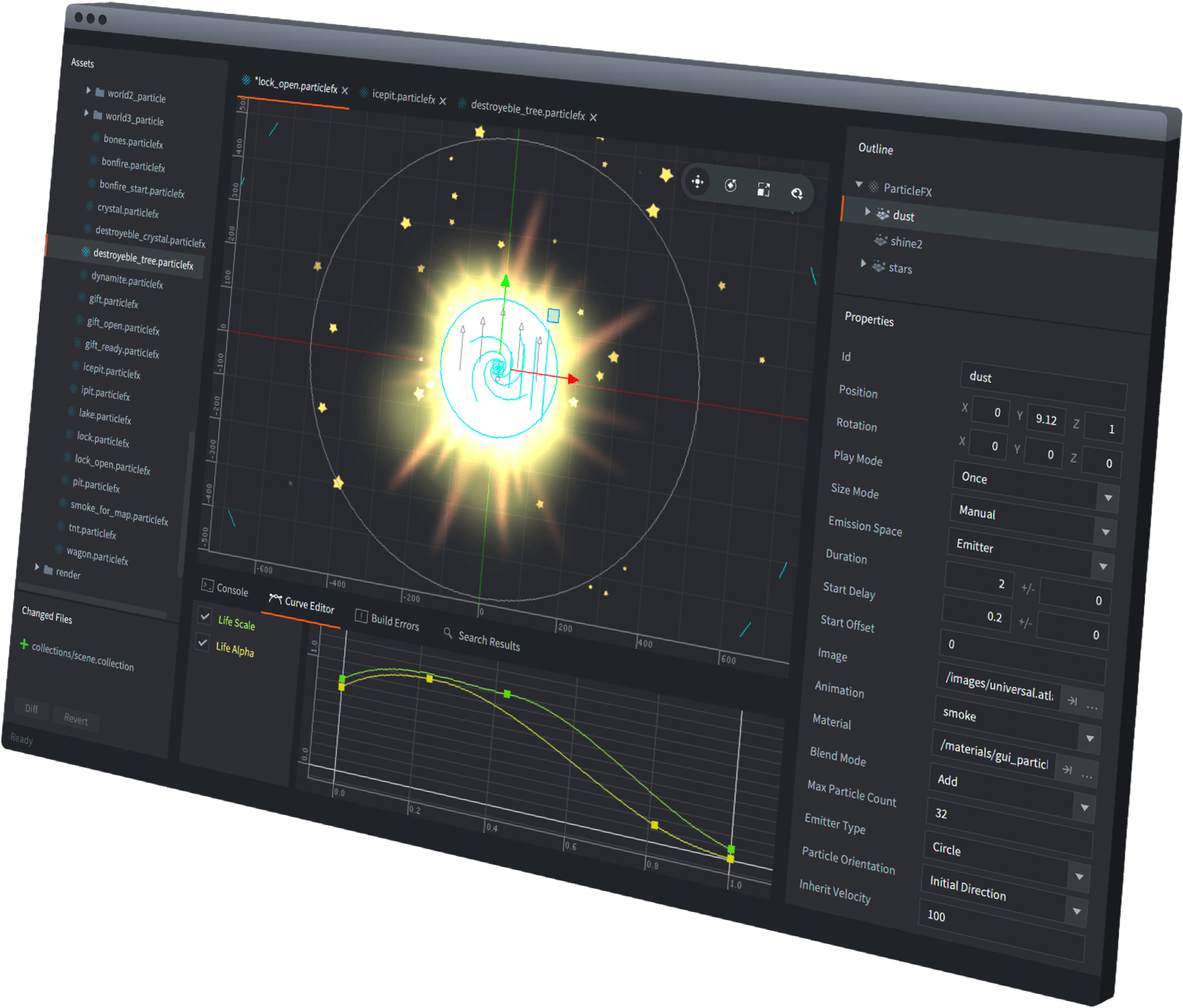Click the Console terminal icon
The image size is (1183, 1008).
click(x=207, y=586)
